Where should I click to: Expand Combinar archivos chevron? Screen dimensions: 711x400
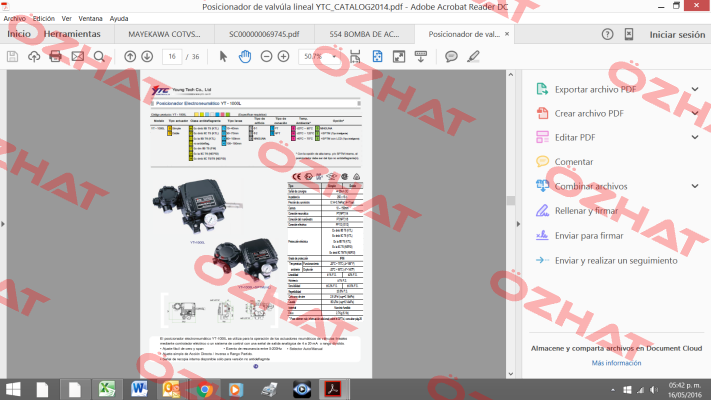pos(695,186)
